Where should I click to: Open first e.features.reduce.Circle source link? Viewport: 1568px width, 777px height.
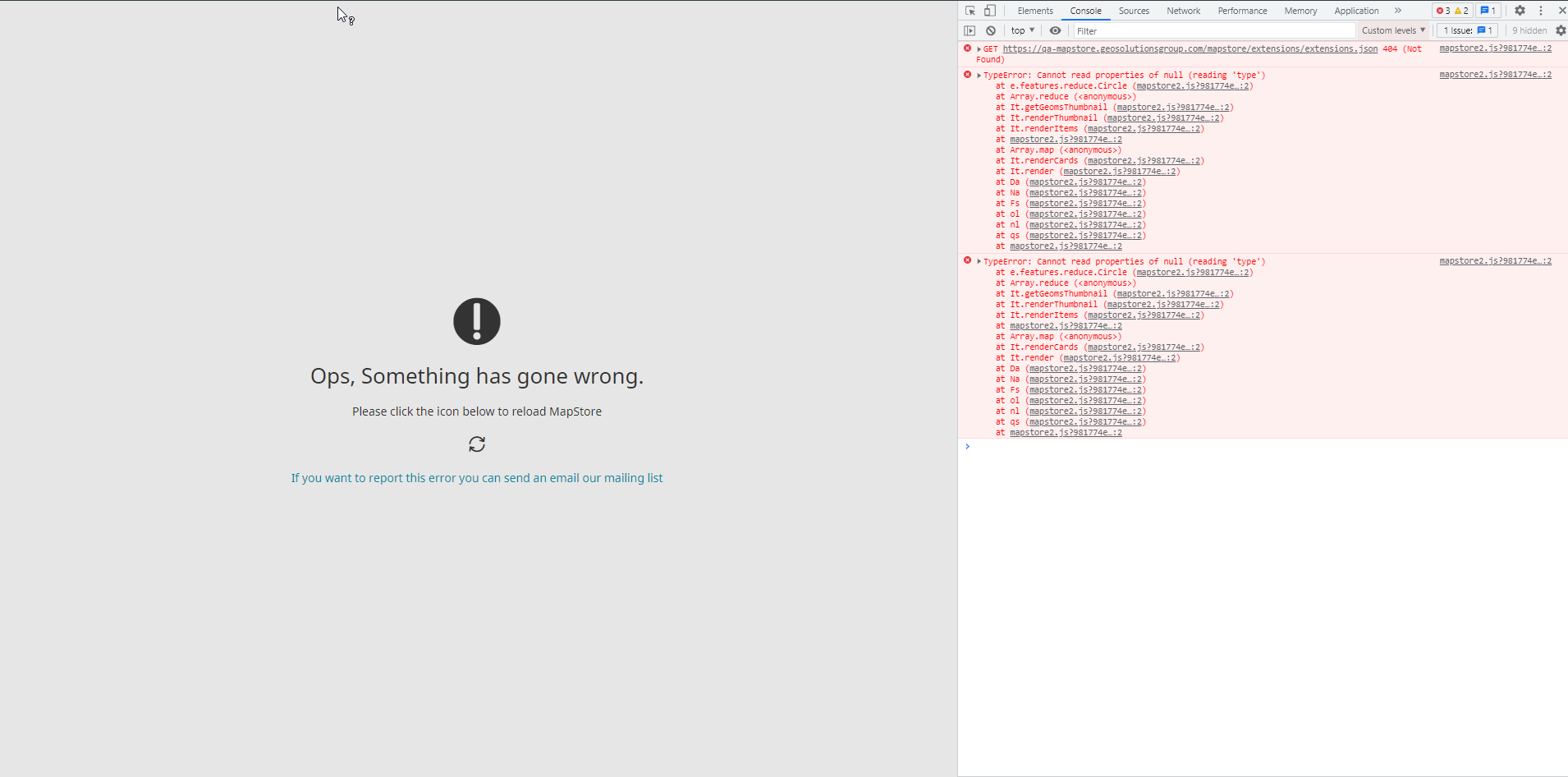pos(1193,86)
